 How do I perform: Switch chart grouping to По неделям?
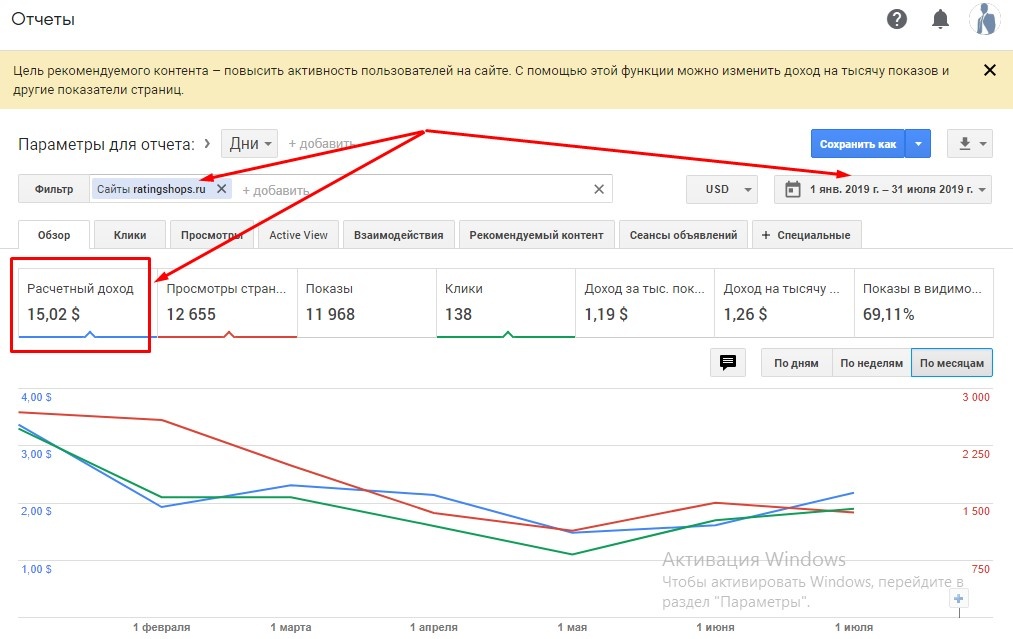[x=871, y=363]
